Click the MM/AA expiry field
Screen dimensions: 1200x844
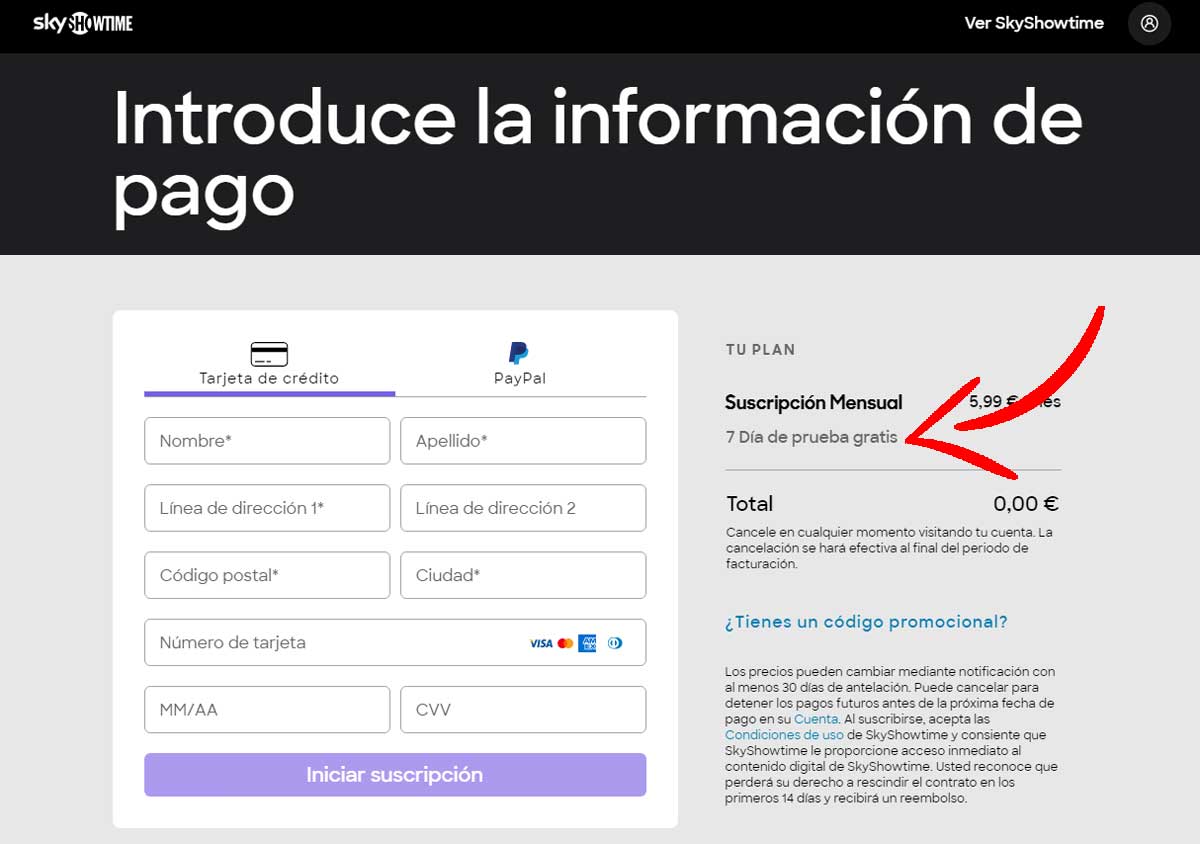[x=267, y=710]
